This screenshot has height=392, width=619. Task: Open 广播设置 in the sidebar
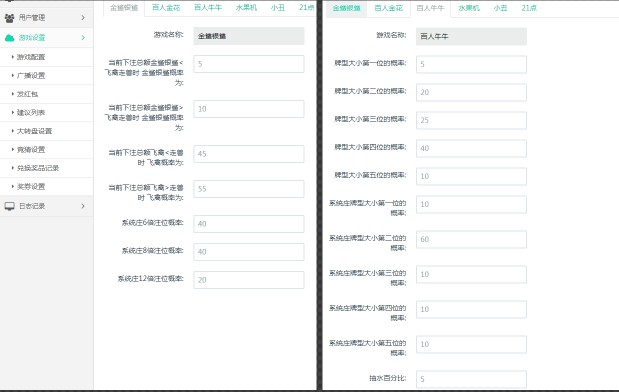pos(47,75)
